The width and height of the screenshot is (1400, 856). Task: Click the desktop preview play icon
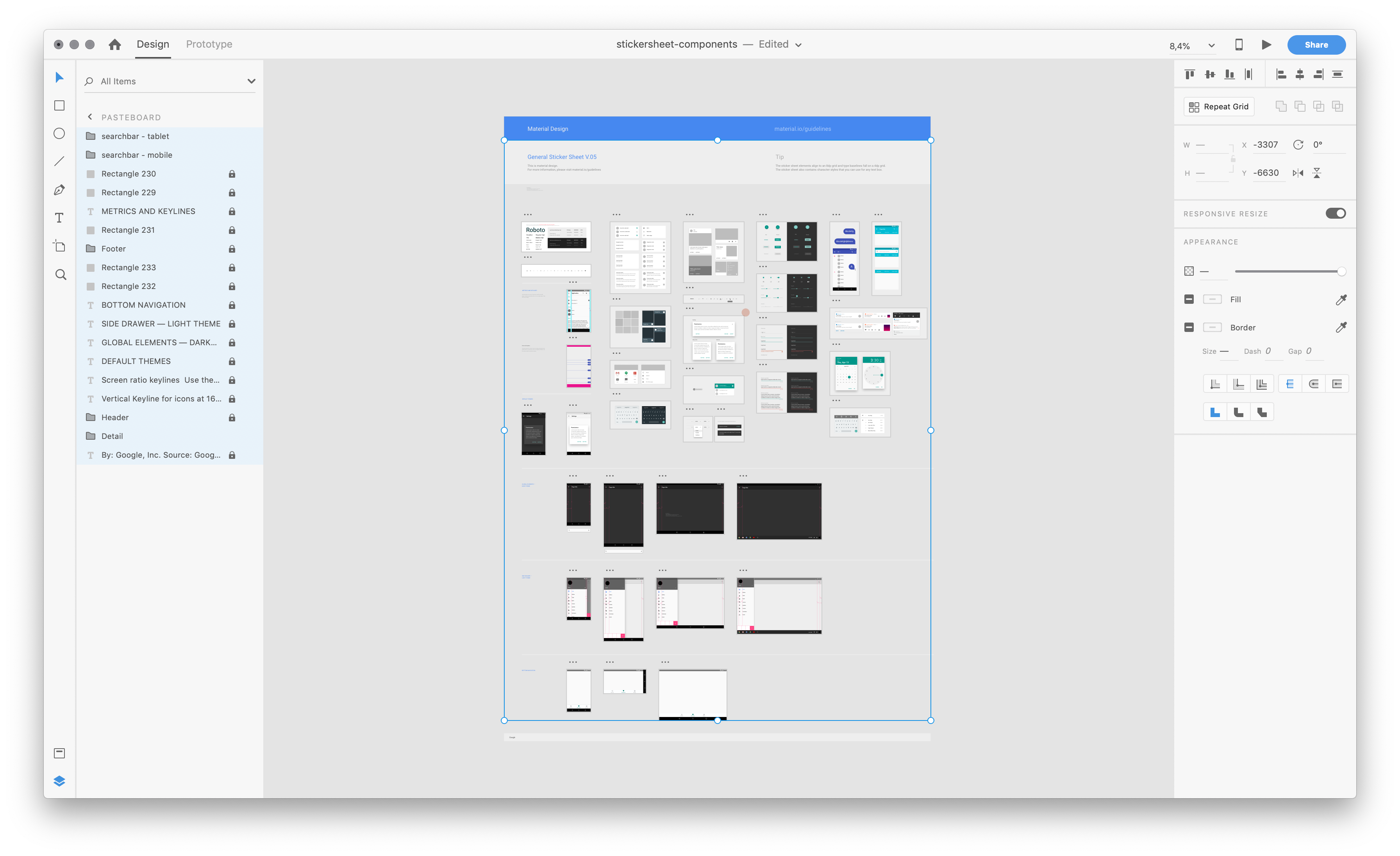(1266, 44)
